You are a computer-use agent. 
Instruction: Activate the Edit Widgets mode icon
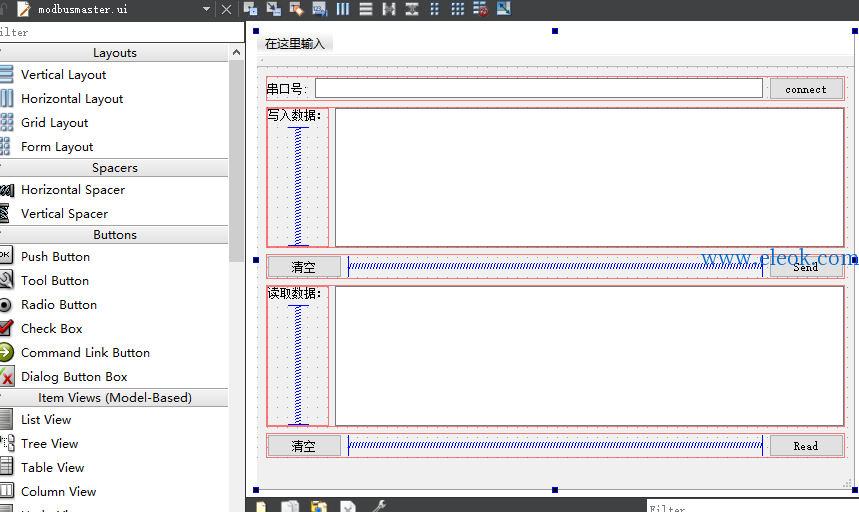tap(250, 9)
